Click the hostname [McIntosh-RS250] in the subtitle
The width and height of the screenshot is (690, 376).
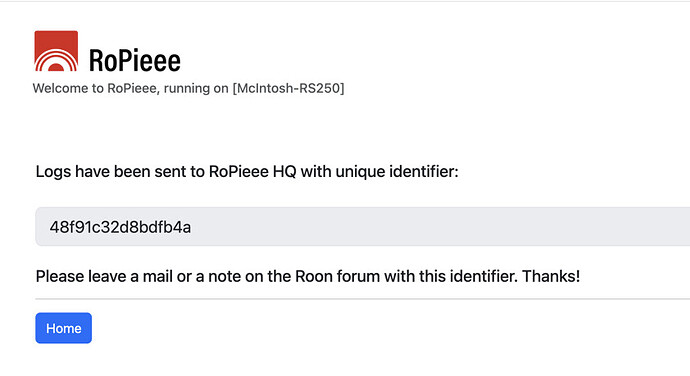[288, 88]
